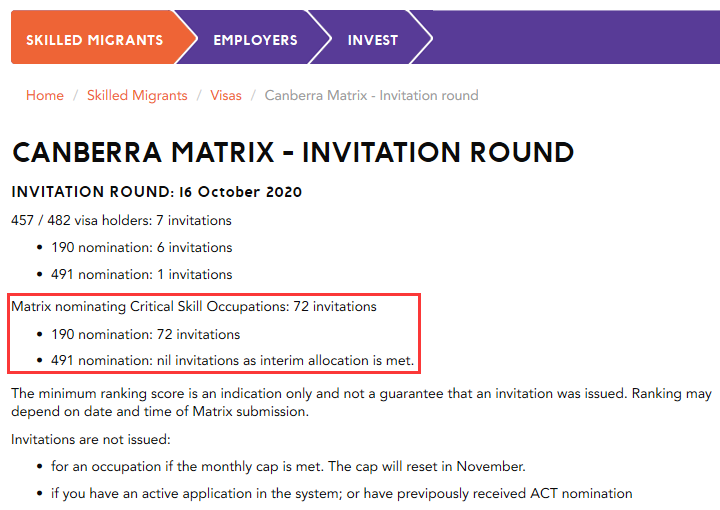Click the minimum ranking score paragraph

click(360, 402)
